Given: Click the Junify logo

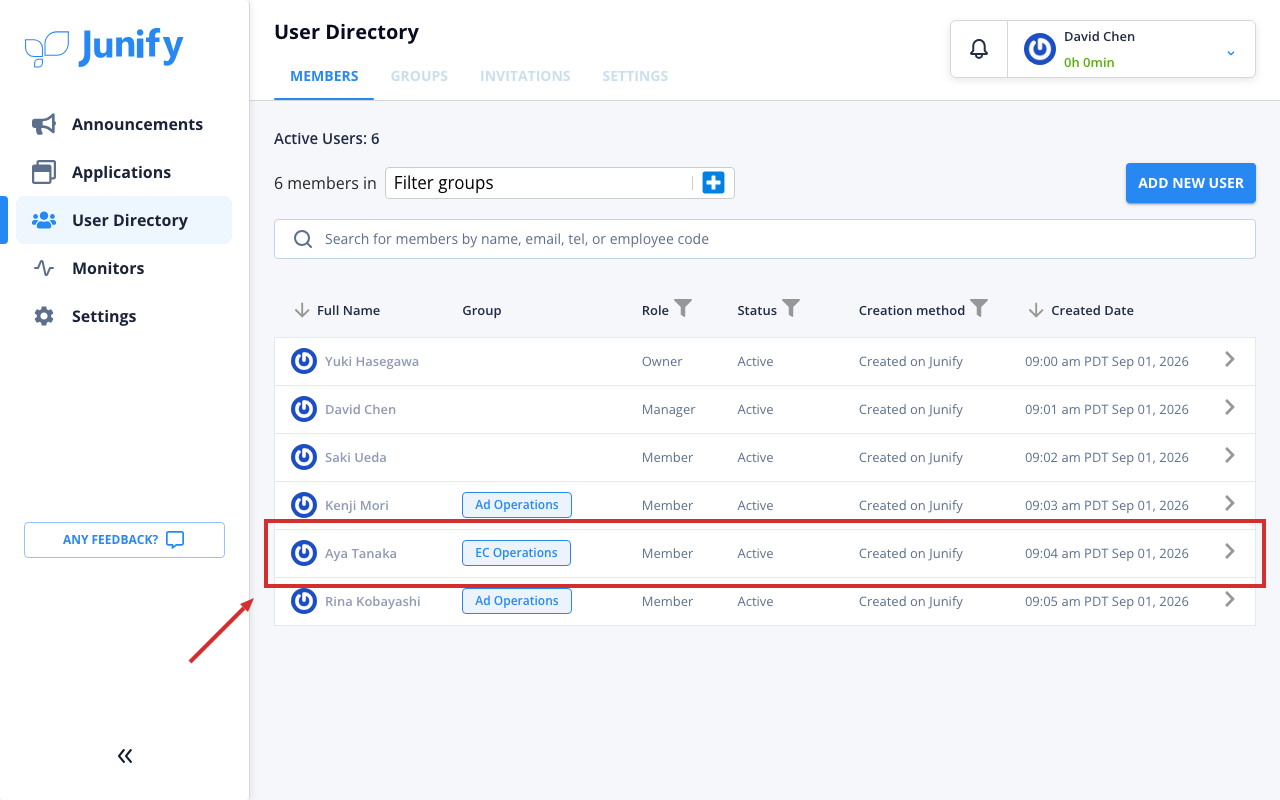Looking at the screenshot, I should pos(104,47).
